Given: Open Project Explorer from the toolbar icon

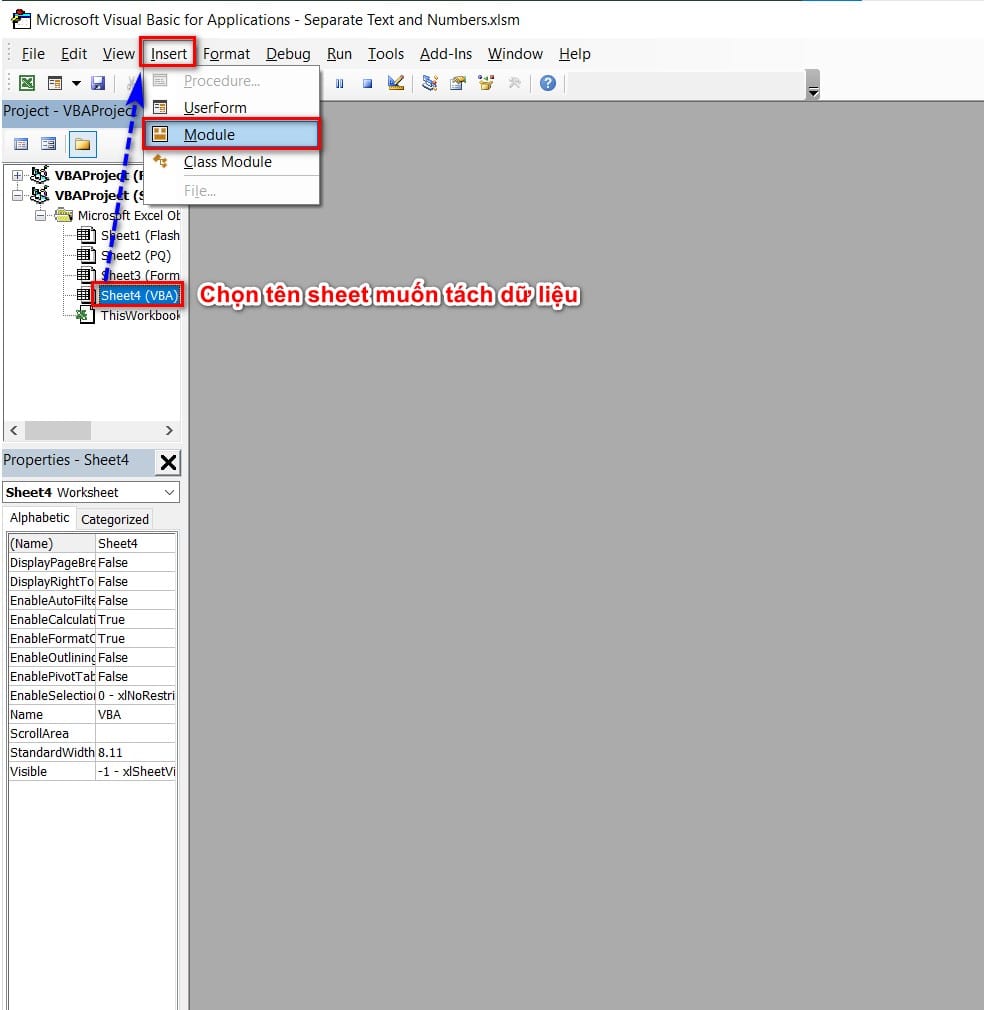Looking at the screenshot, I should pos(430,83).
